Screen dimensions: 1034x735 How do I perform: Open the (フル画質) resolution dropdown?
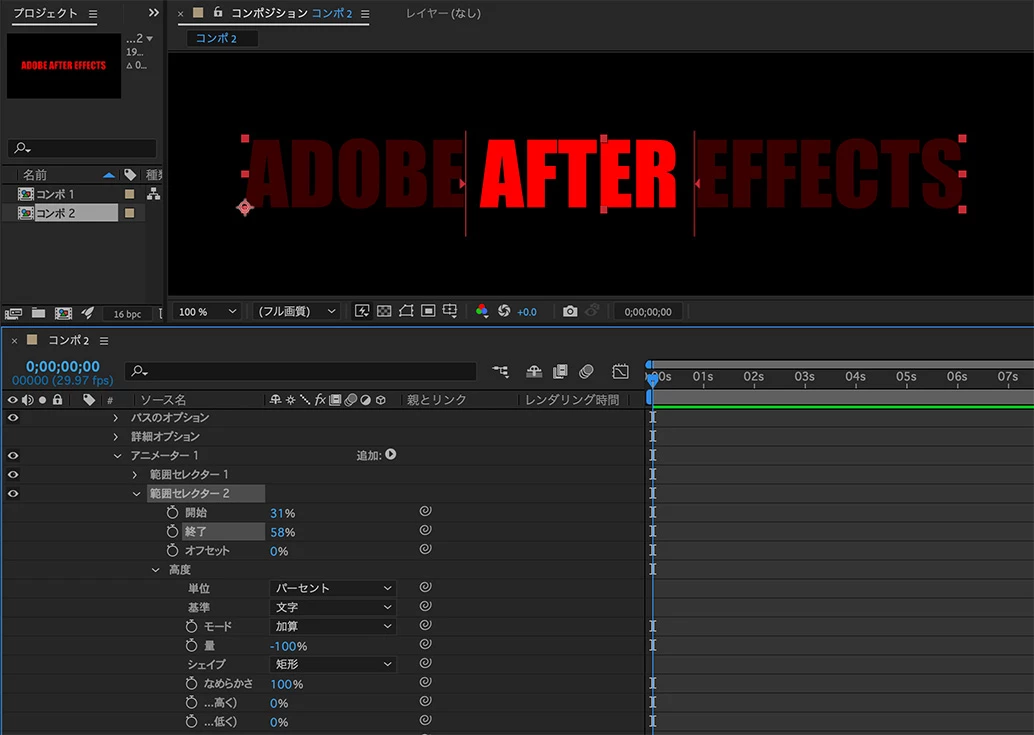295,311
